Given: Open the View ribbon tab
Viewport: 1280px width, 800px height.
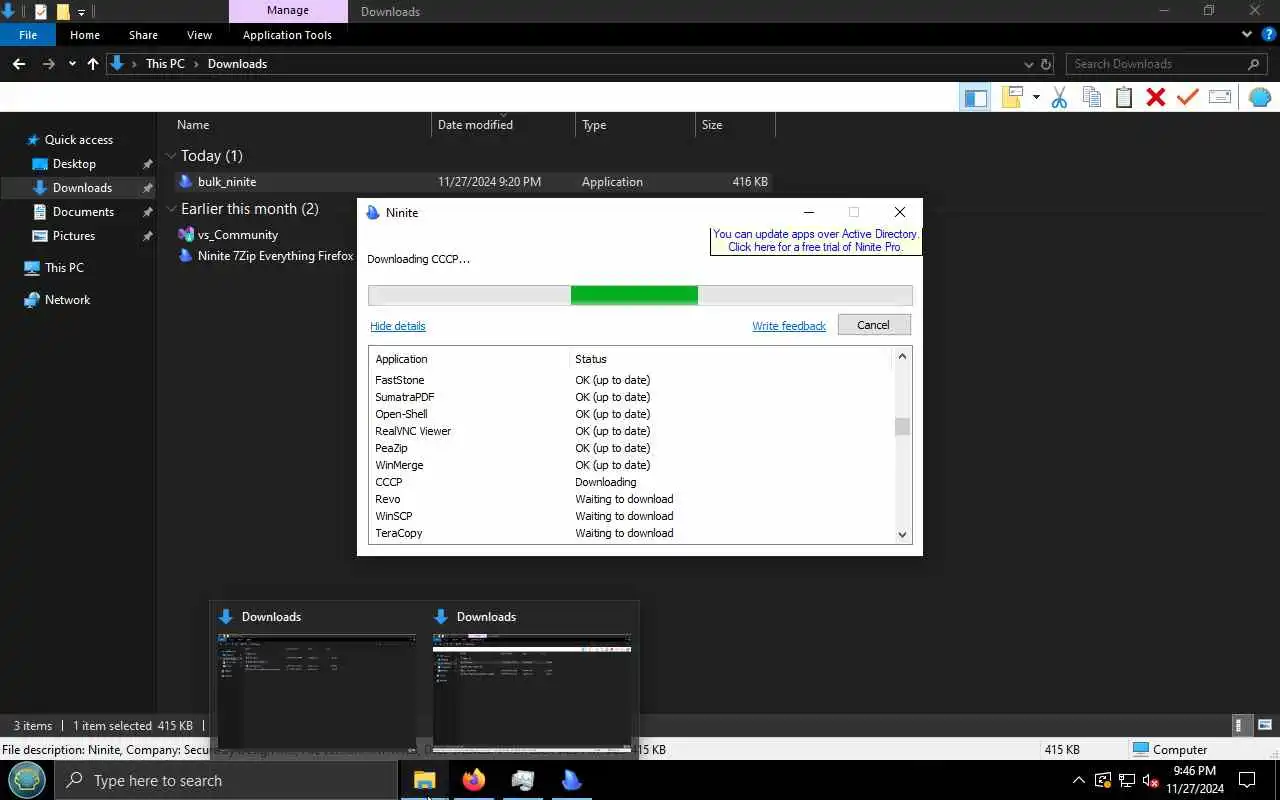Looking at the screenshot, I should coord(200,35).
